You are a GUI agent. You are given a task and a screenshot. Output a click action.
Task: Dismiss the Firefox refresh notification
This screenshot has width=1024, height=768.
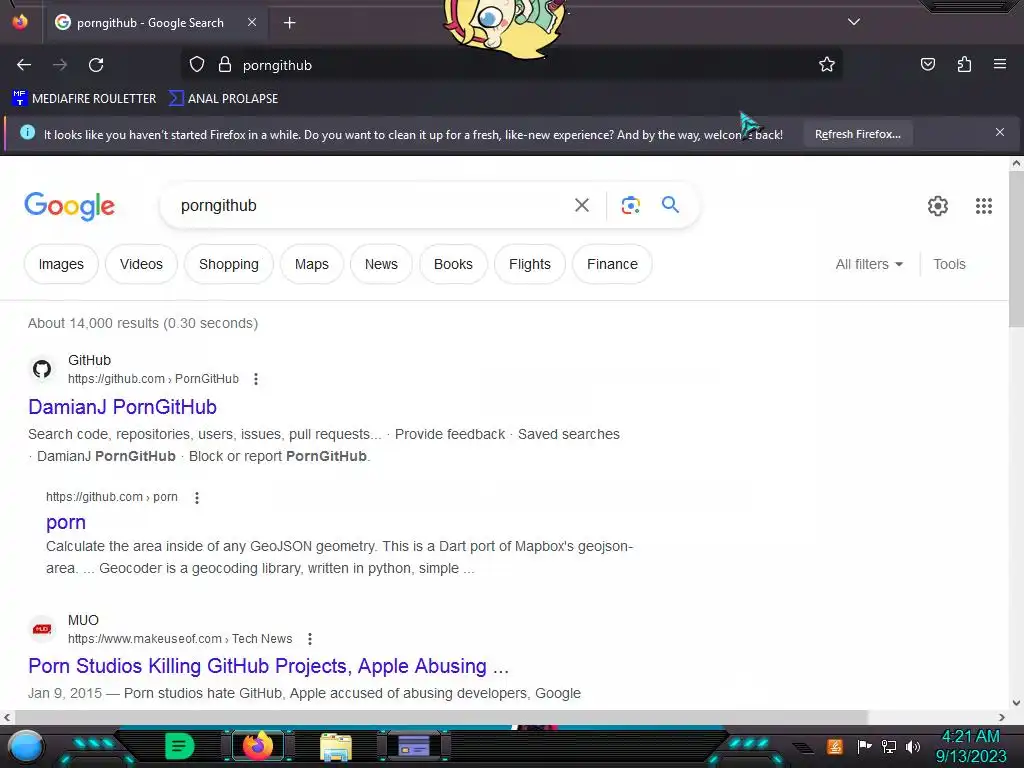coord(999,133)
